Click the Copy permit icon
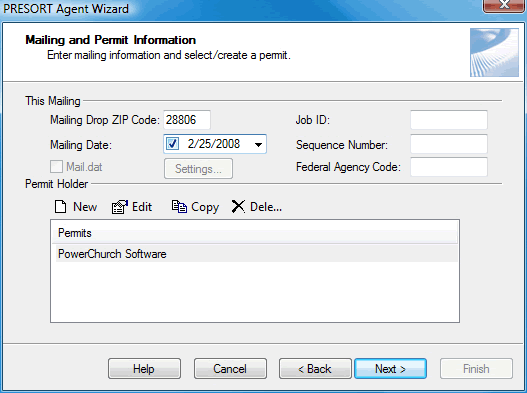The image size is (527, 393). pos(179,207)
